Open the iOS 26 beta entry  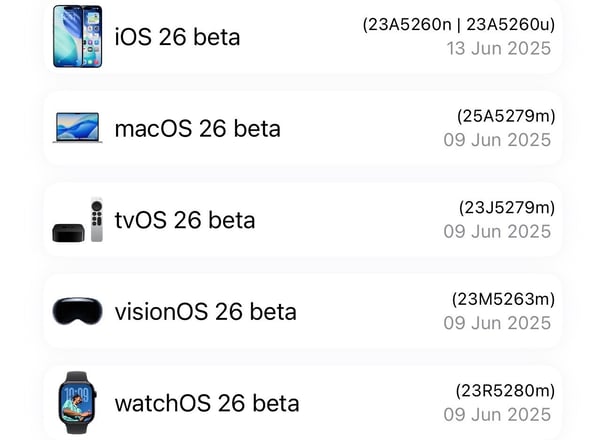coord(303,37)
